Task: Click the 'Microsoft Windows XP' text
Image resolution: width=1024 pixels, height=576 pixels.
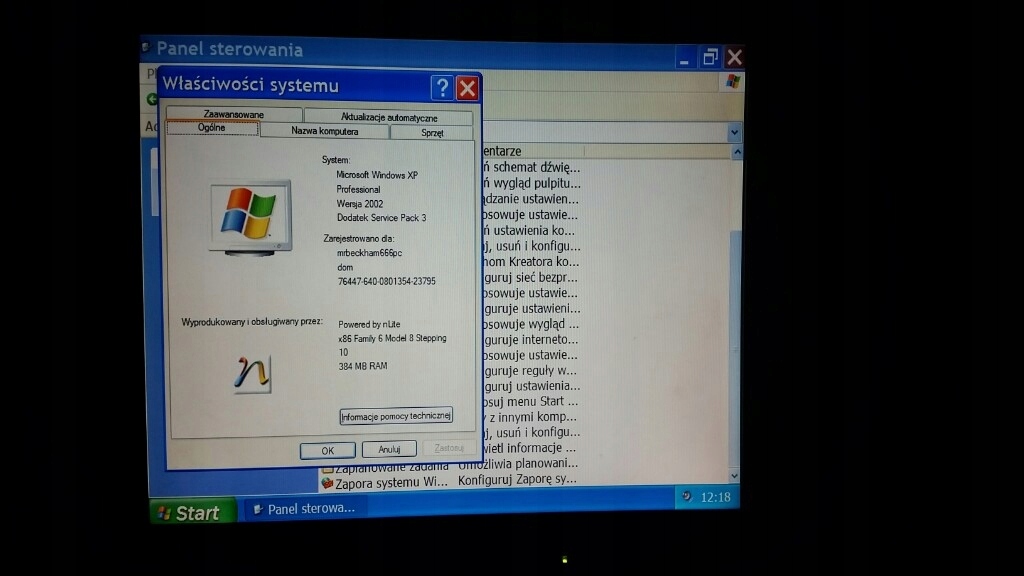Action: point(377,175)
